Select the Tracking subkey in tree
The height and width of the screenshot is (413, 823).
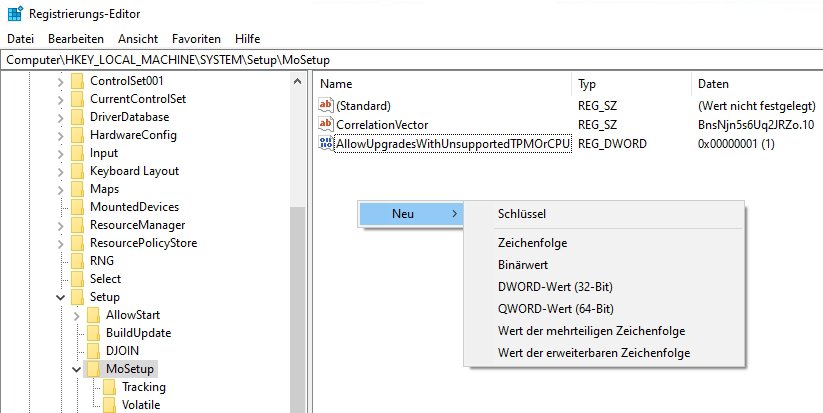(143, 387)
